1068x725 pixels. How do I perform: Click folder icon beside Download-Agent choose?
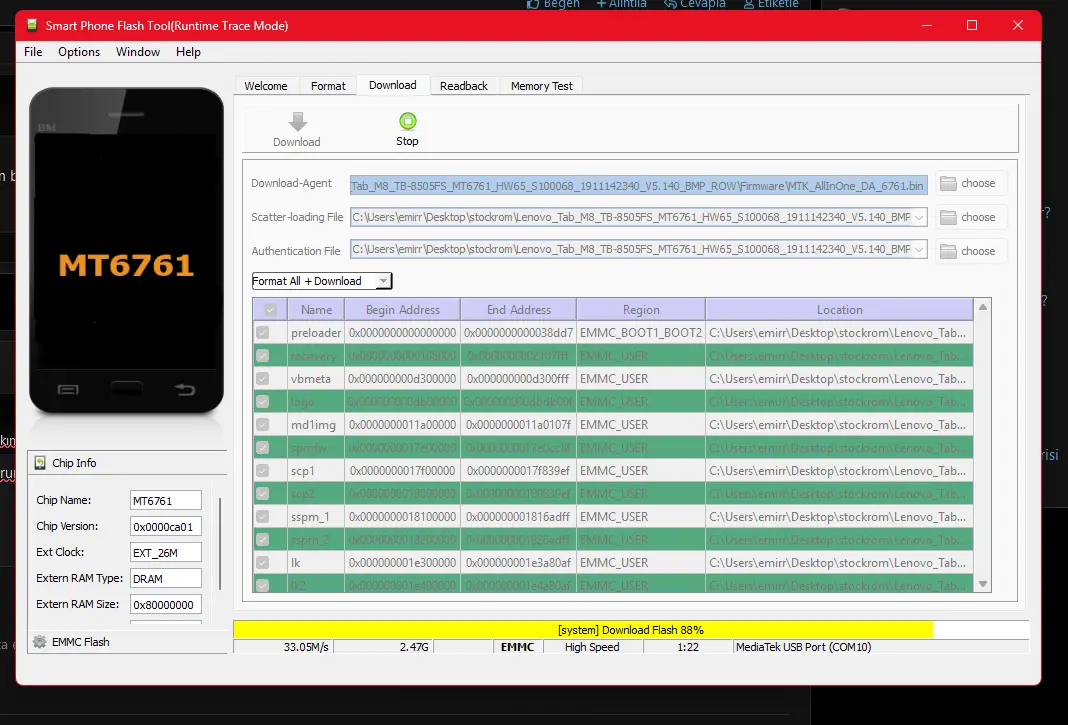(x=948, y=183)
